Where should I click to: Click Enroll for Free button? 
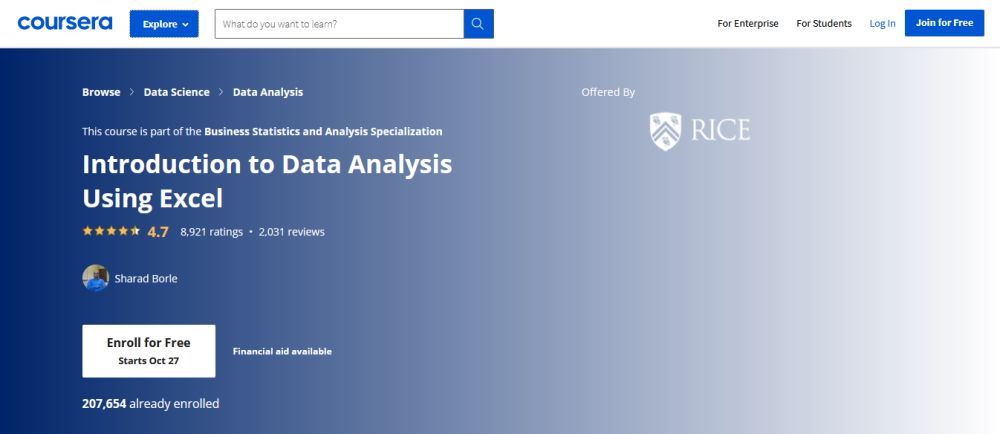pyautogui.click(x=149, y=351)
